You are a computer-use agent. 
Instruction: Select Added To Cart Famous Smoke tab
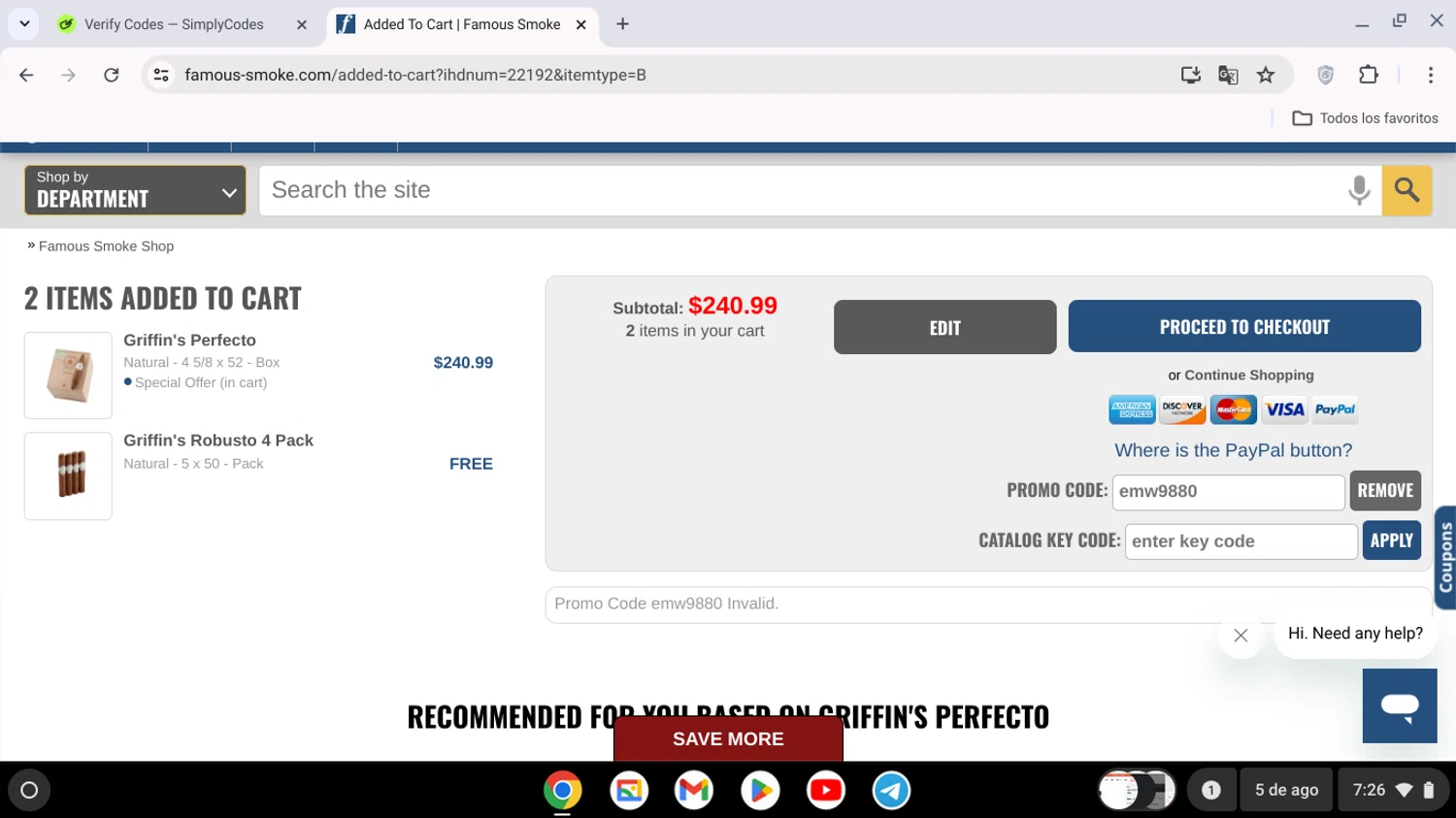(462, 24)
